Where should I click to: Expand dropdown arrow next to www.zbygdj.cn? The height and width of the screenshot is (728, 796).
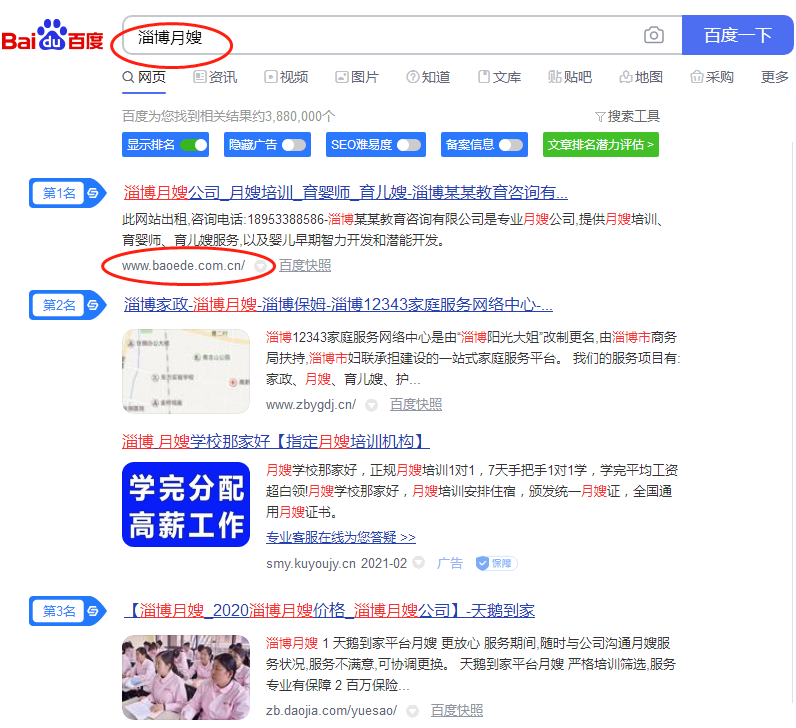(372, 405)
